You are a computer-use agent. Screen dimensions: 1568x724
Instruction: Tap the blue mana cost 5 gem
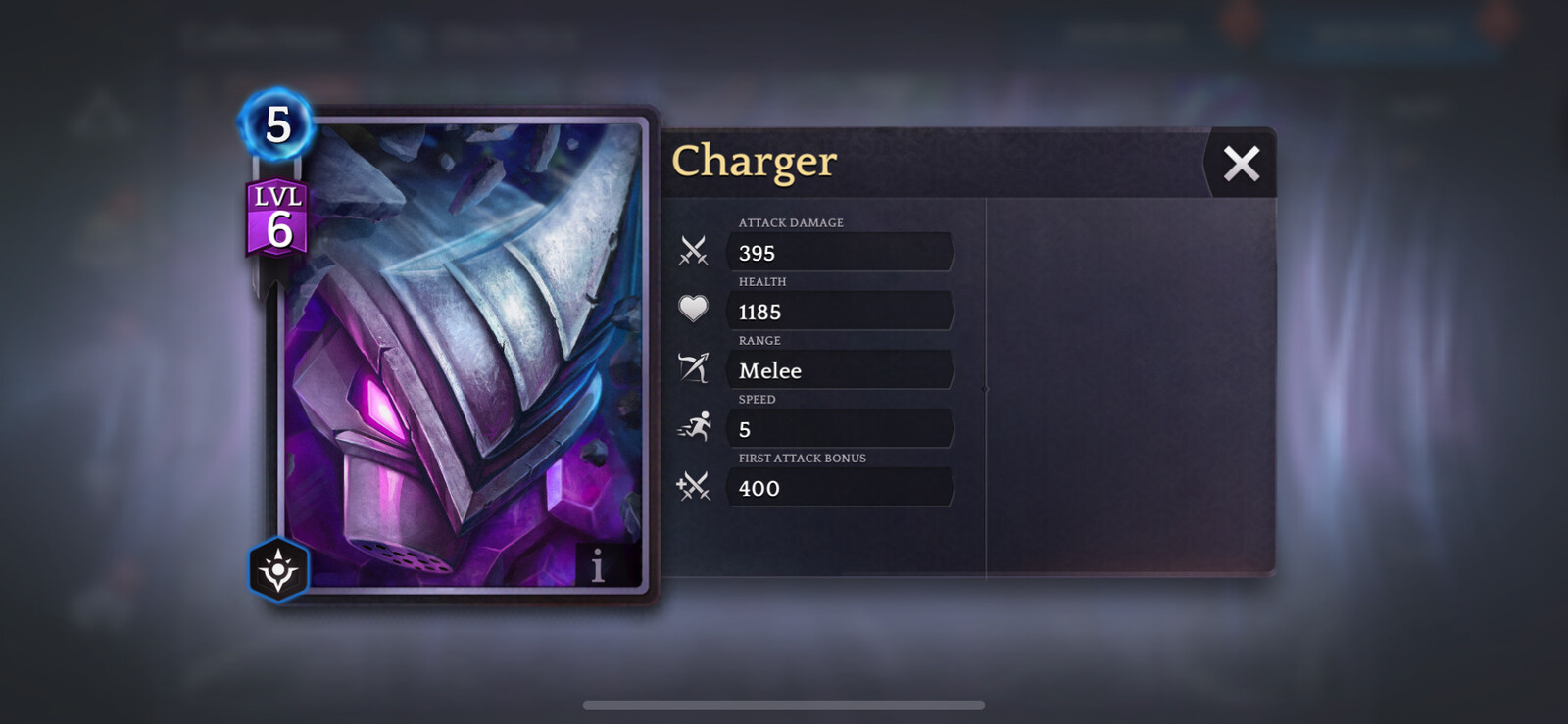[277, 124]
